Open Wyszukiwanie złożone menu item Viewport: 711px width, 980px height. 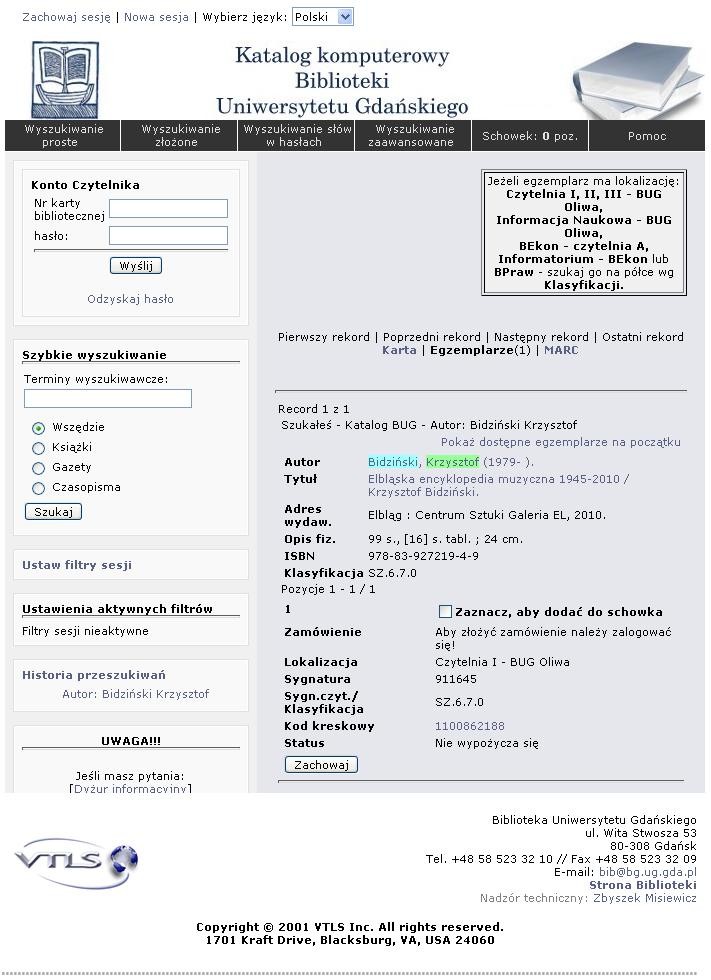pyautogui.click(x=179, y=136)
